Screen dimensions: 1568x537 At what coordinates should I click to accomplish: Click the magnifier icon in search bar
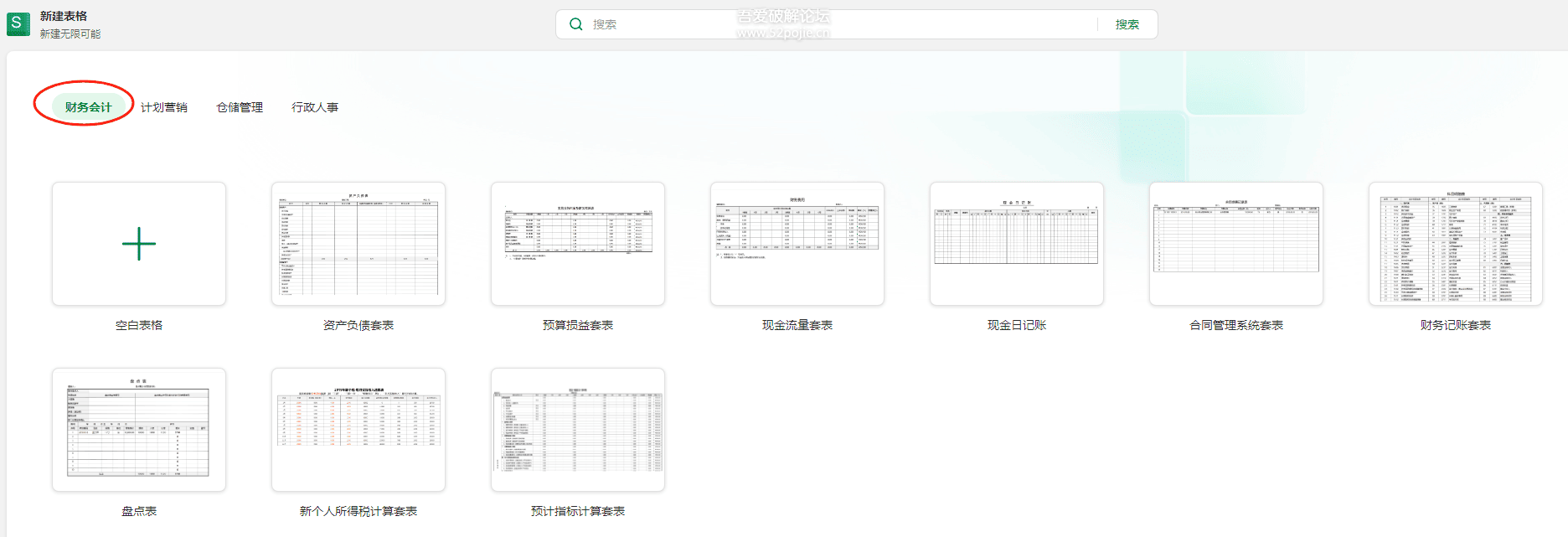[x=576, y=24]
